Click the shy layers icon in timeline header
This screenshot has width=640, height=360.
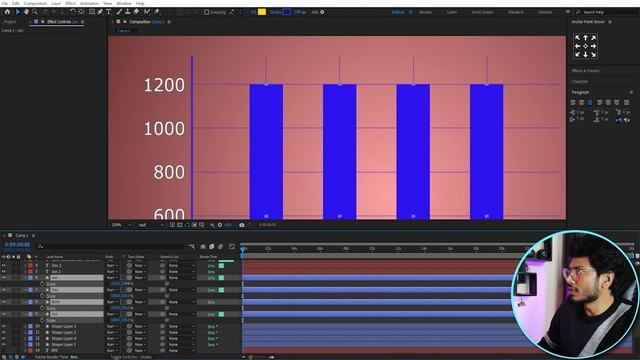tap(203, 247)
